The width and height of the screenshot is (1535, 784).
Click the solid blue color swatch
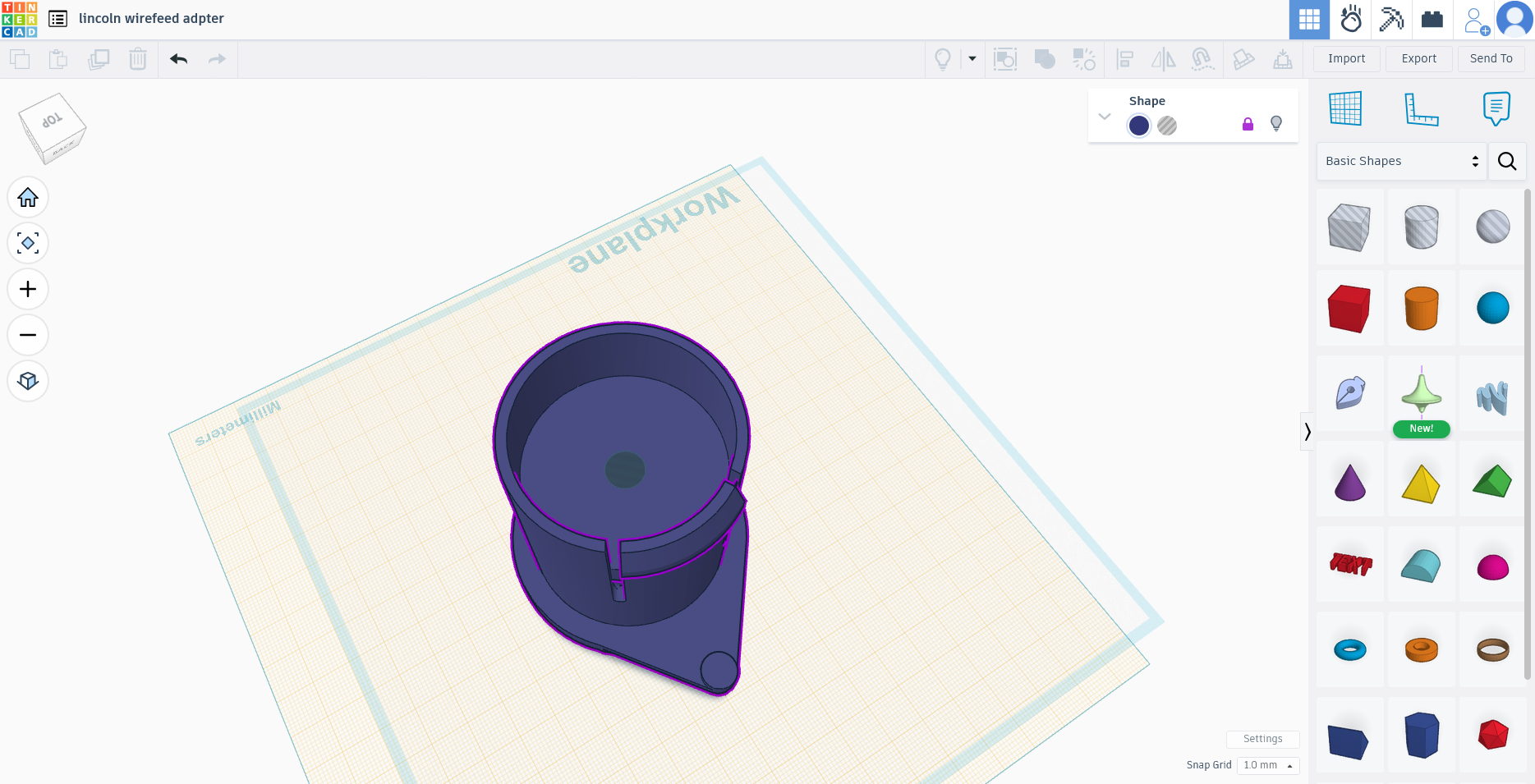(x=1139, y=126)
